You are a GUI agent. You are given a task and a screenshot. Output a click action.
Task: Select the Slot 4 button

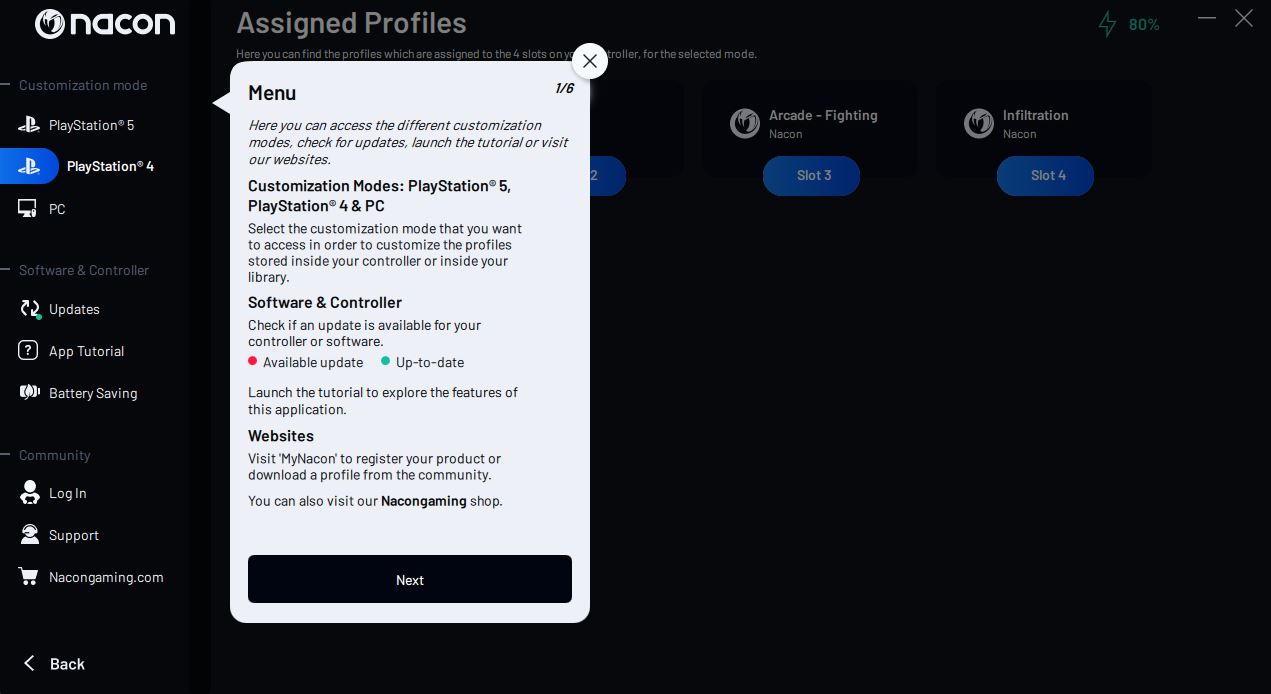[x=1046, y=176]
